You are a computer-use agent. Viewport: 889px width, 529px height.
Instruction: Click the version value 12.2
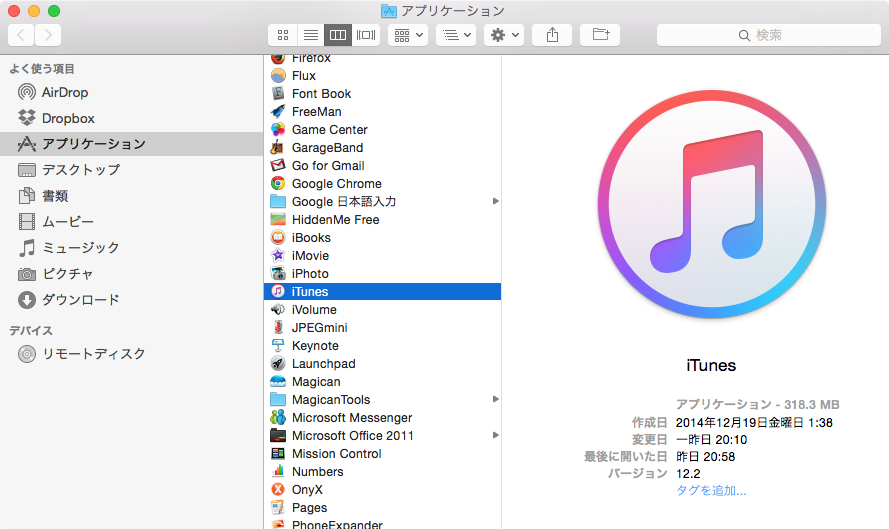pos(688,473)
